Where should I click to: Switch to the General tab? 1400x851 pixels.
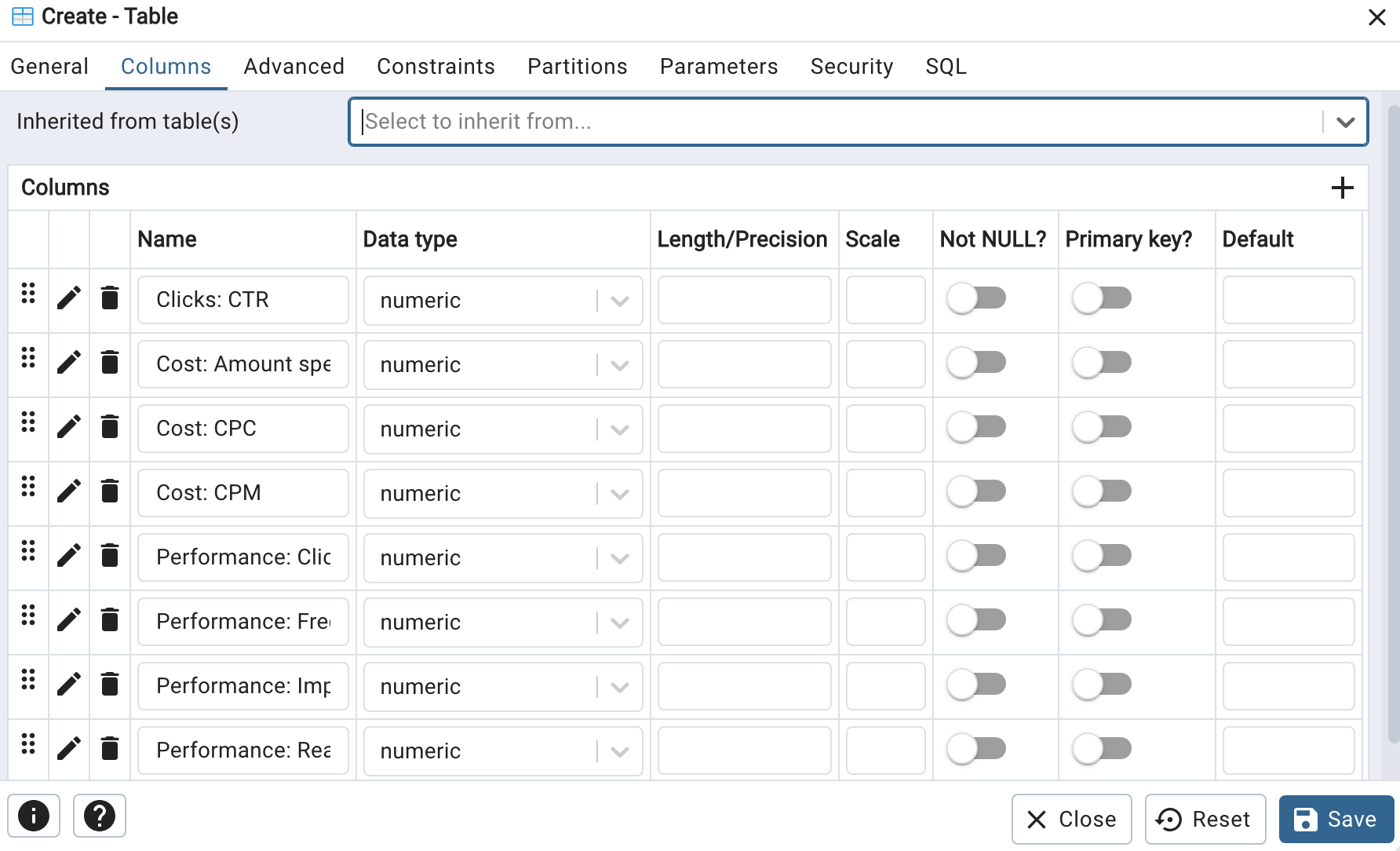pyautogui.click(x=49, y=67)
